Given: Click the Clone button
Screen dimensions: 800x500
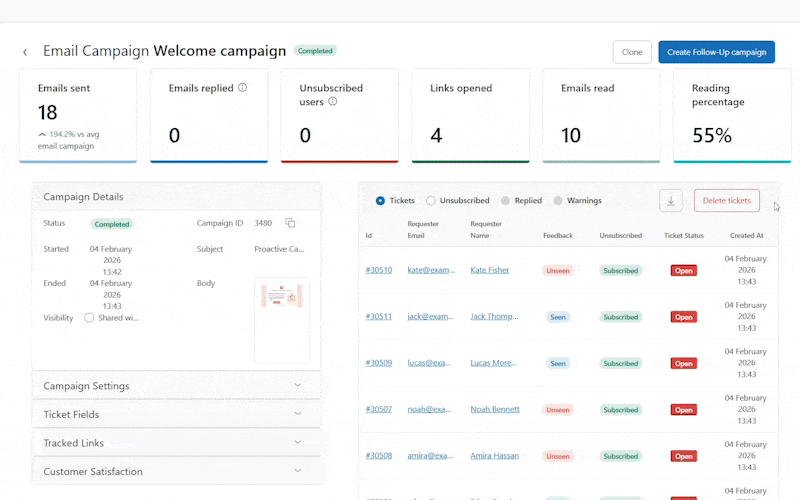Looking at the screenshot, I should pos(632,52).
